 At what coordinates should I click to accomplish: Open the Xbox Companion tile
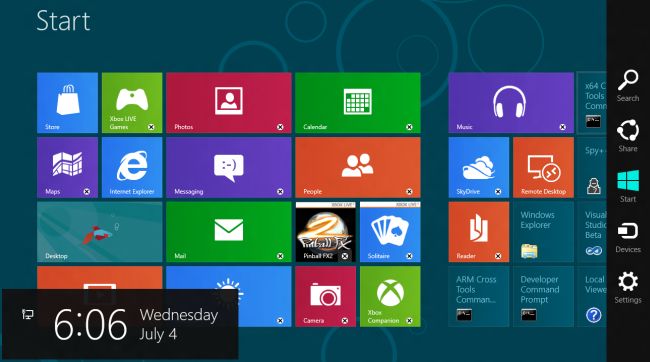click(390, 296)
